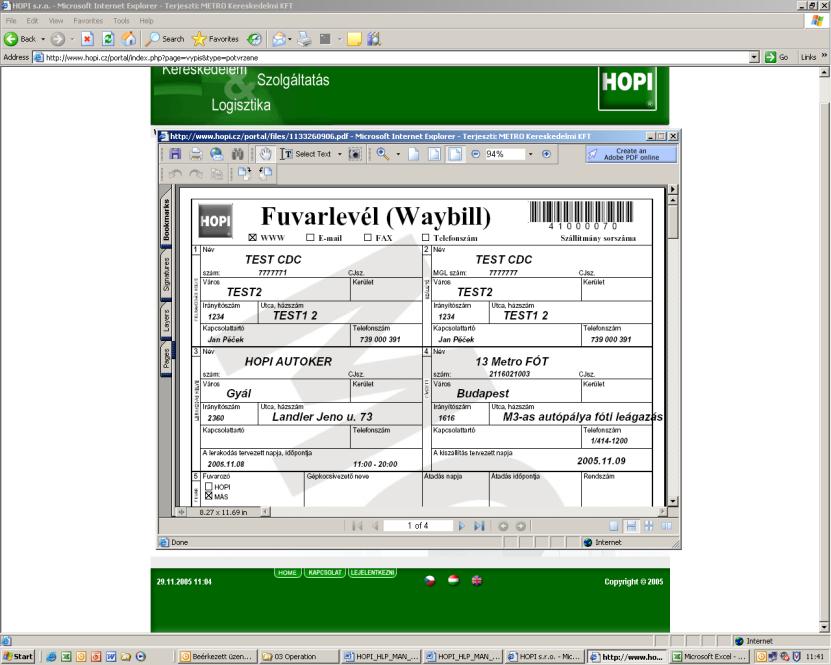Select the Hand tool

(x=265, y=154)
